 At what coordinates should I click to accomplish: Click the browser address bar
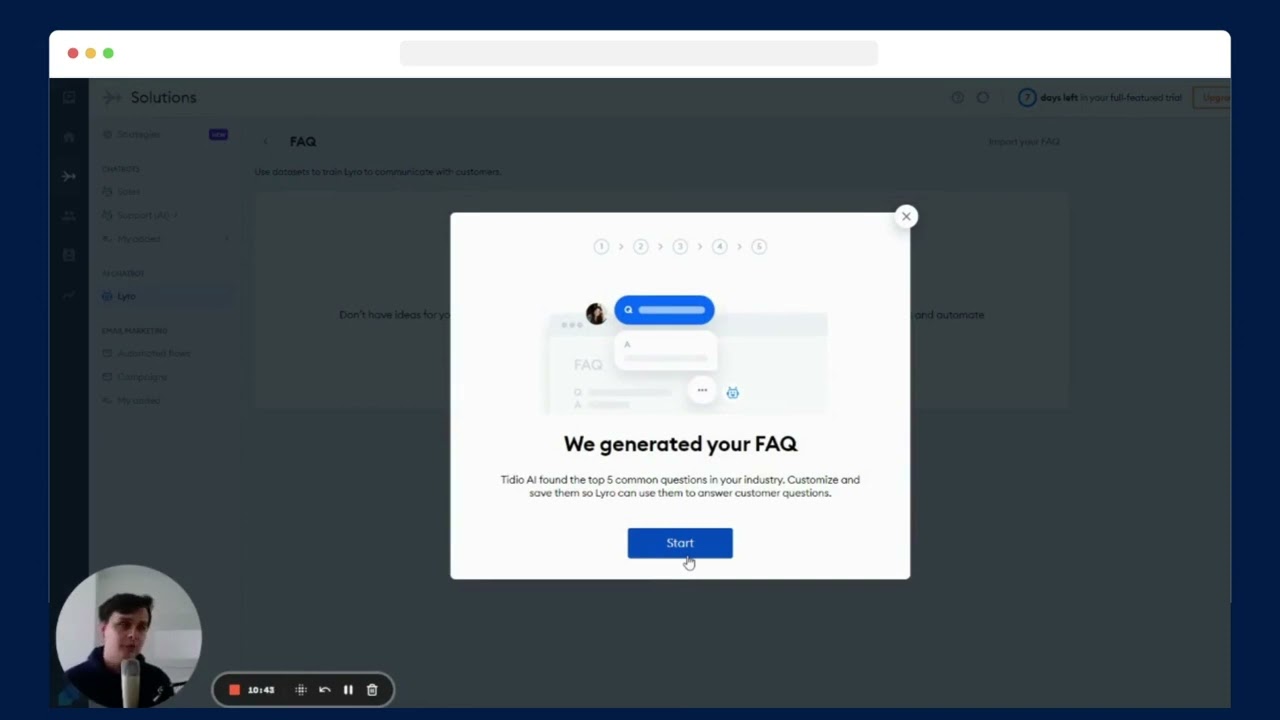point(639,53)
